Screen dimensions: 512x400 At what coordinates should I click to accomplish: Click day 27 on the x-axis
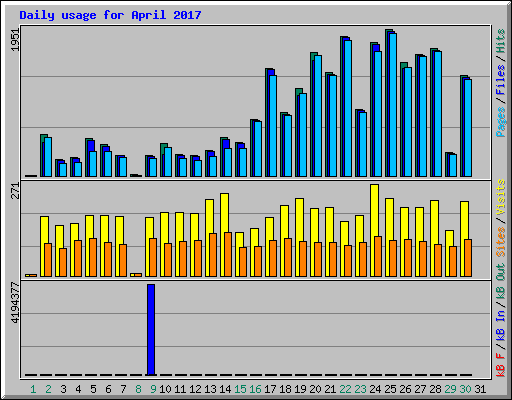click(420, 389)
